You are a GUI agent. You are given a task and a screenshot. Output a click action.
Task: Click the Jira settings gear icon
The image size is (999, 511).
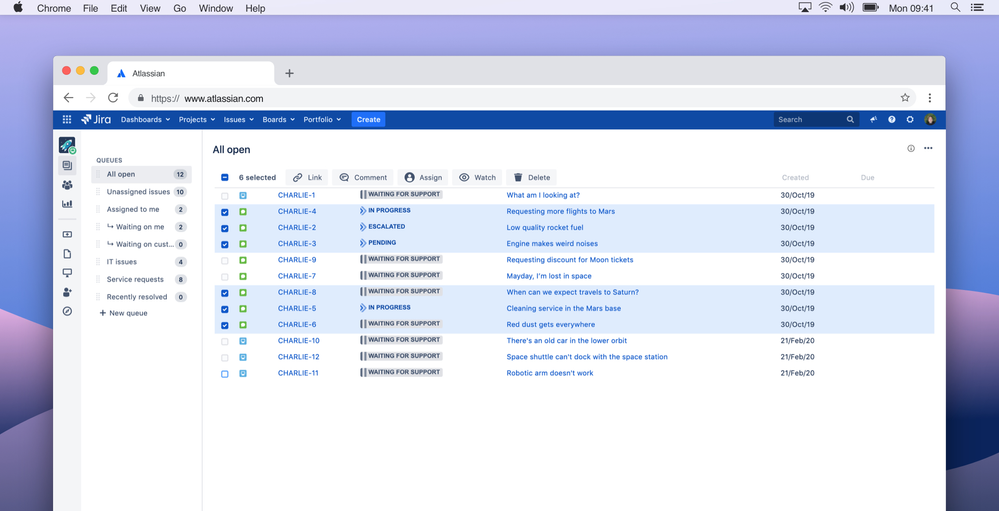pos(910,119)
